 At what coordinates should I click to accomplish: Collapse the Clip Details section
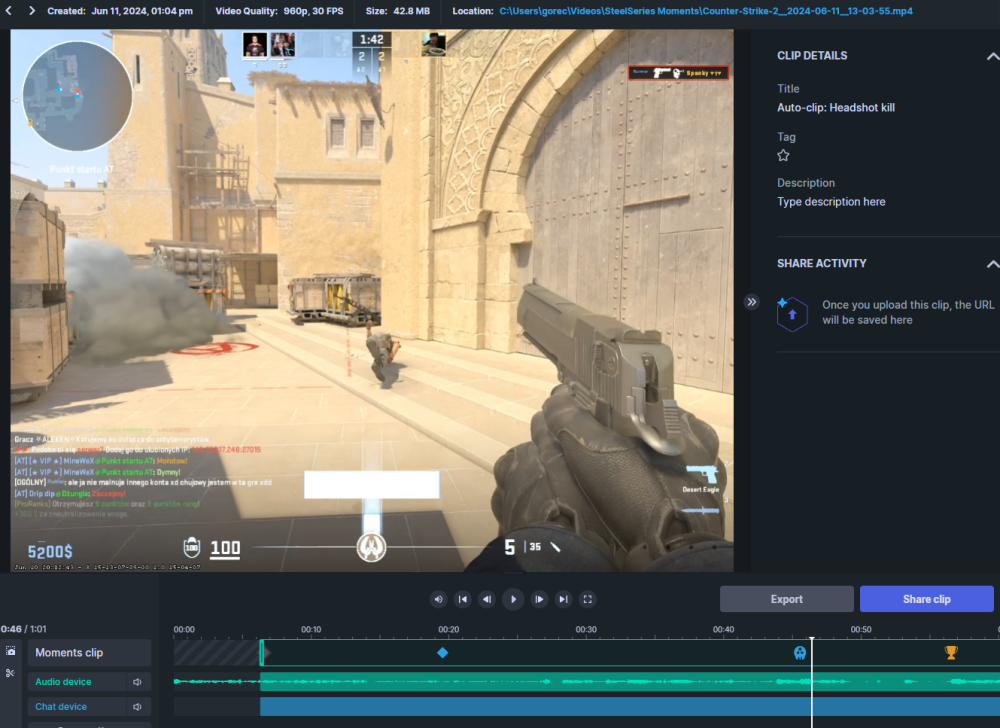pyautogui.click(x=992, y=56)
